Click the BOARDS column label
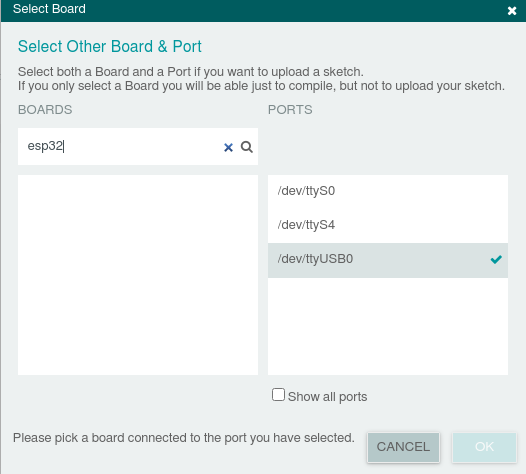The image size is (526, 474). (x=45, y=110)
